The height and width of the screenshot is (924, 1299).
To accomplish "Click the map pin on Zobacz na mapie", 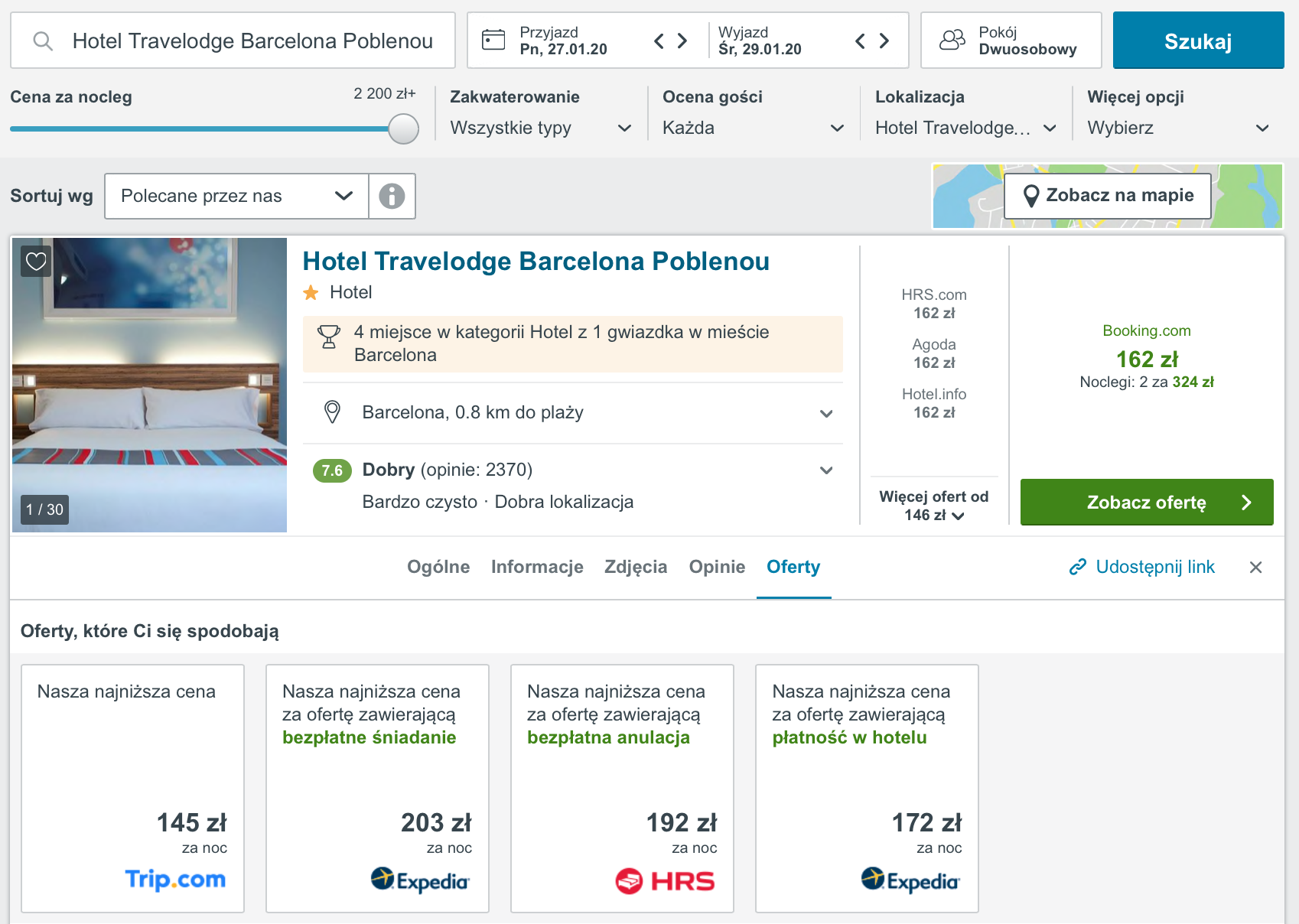I will coord(1030,196).
